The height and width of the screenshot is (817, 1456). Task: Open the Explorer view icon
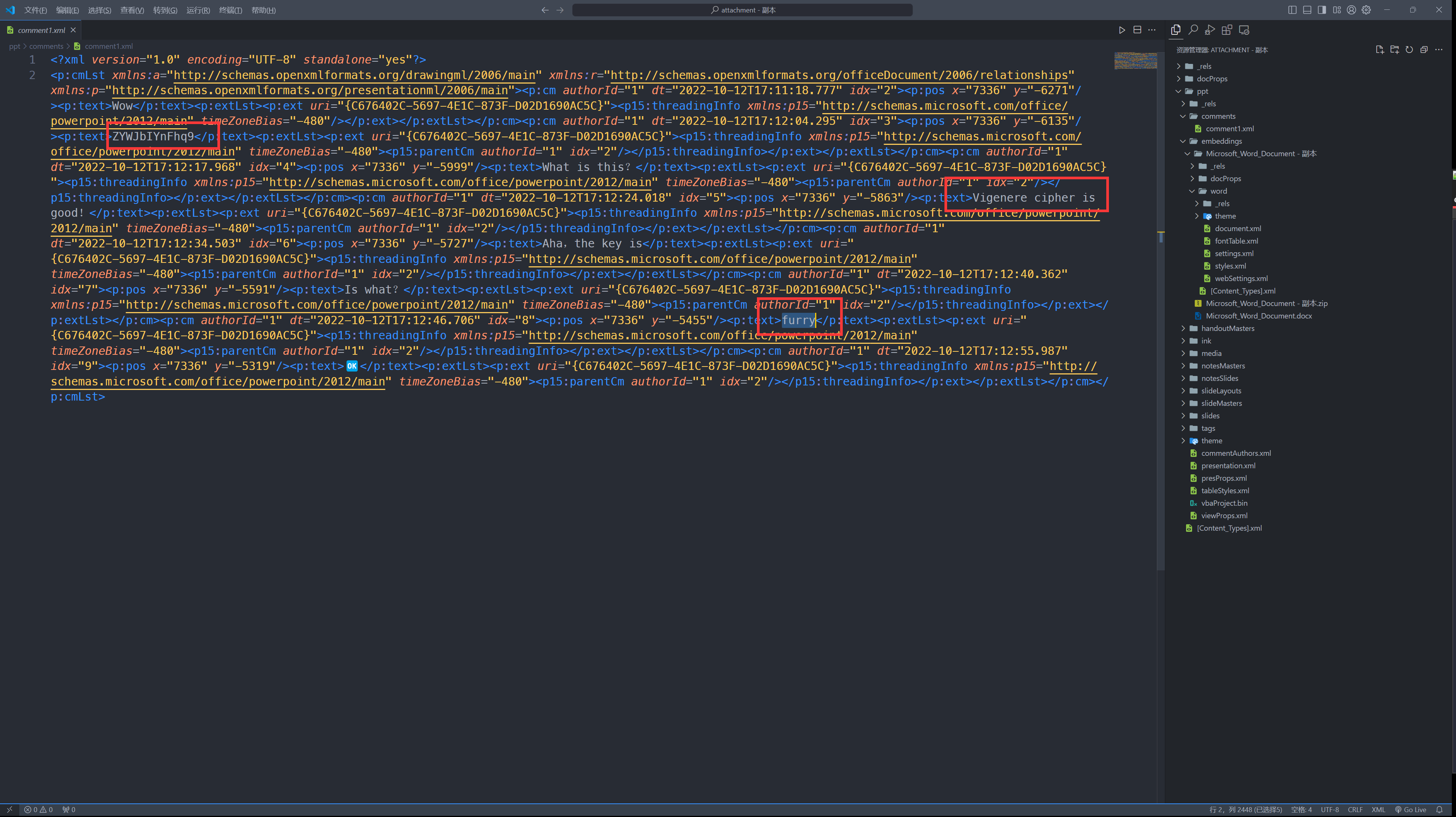point(1176,30)
